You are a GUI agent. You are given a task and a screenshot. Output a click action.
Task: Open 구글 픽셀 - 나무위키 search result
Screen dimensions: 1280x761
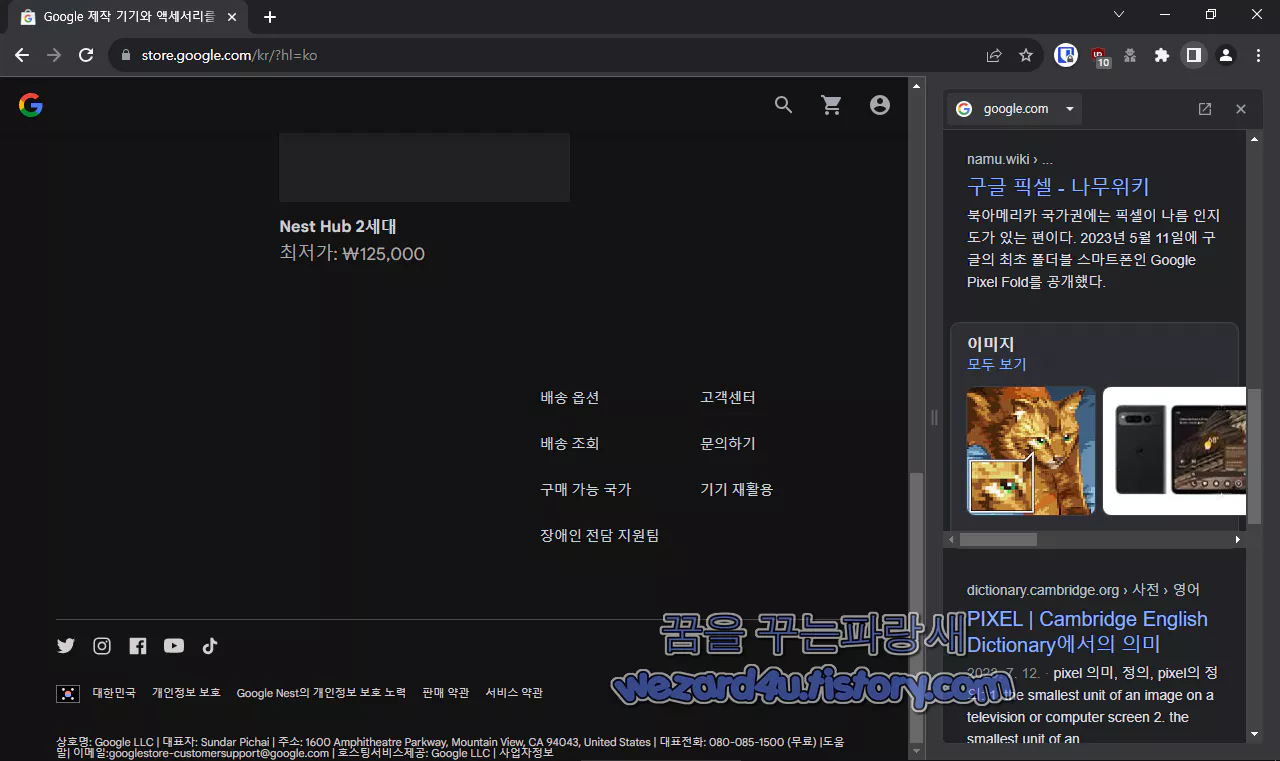1058,186
